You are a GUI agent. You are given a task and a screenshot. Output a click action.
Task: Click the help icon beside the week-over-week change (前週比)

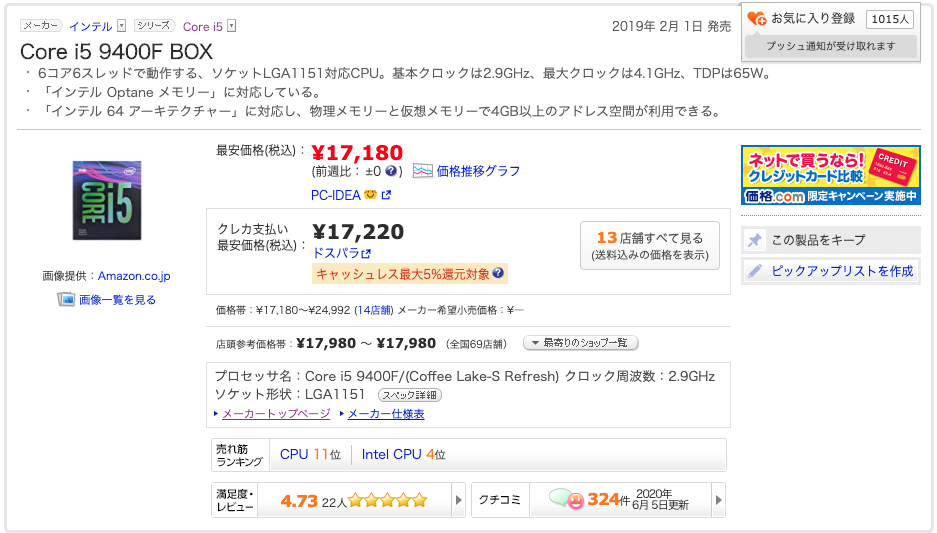[392, 171]
